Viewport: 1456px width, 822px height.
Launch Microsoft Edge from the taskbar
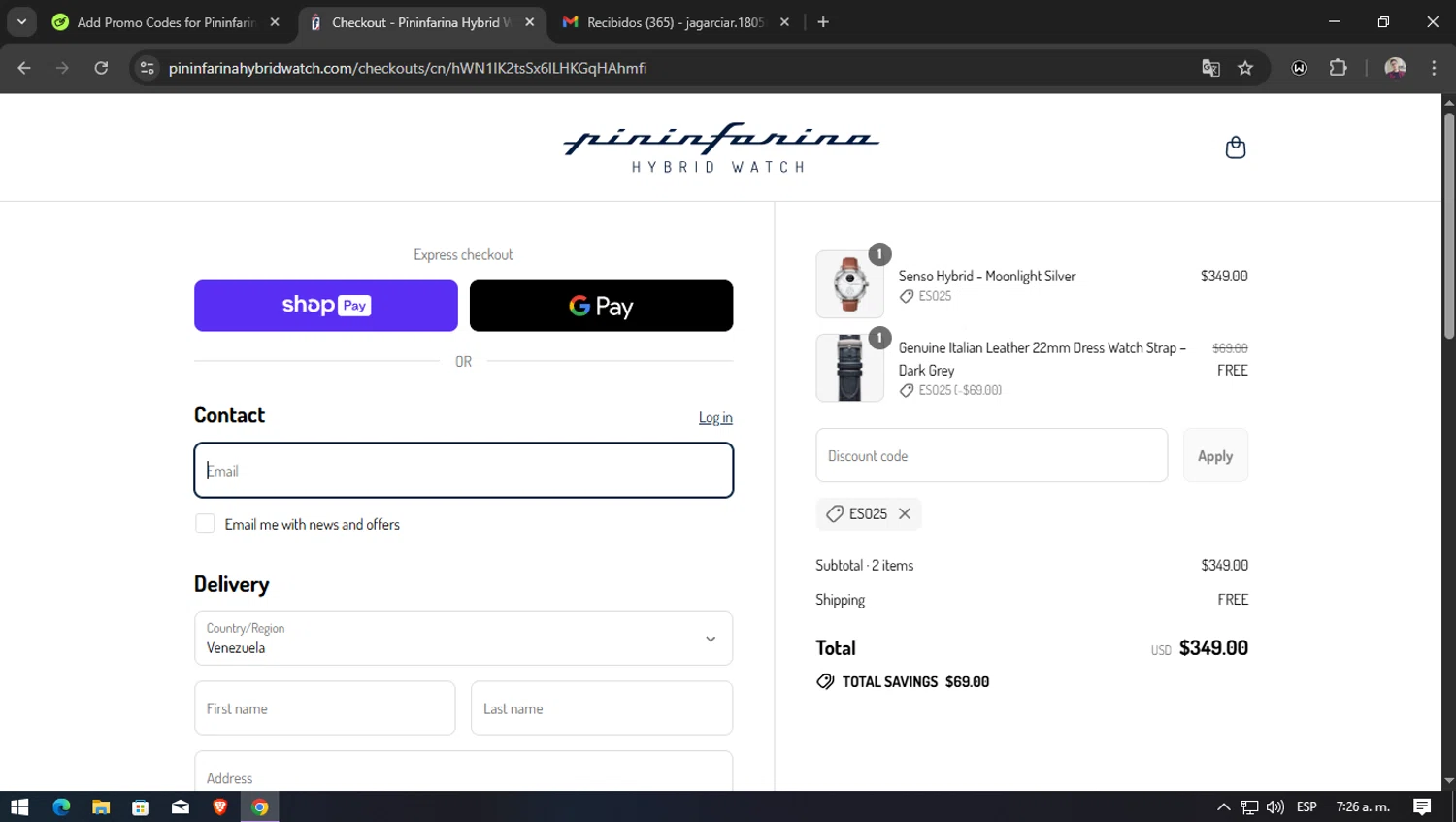tap(61, 806)
